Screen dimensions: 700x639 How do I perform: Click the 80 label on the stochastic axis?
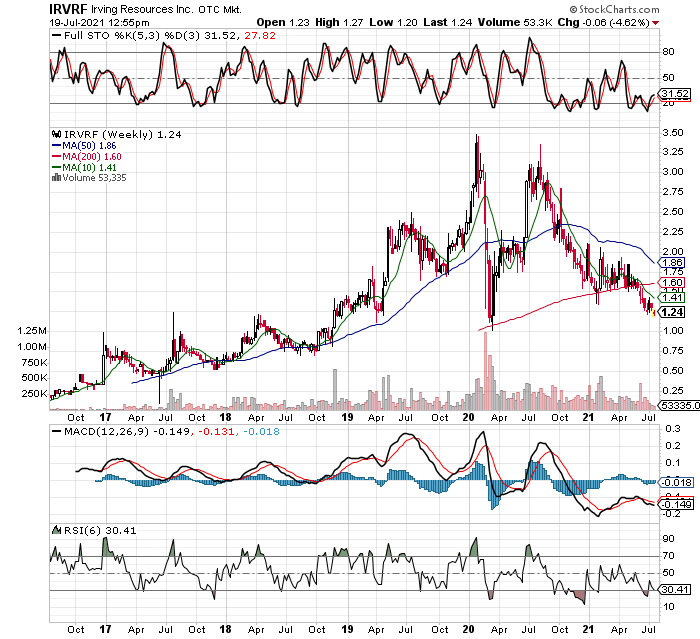(668, 52)
